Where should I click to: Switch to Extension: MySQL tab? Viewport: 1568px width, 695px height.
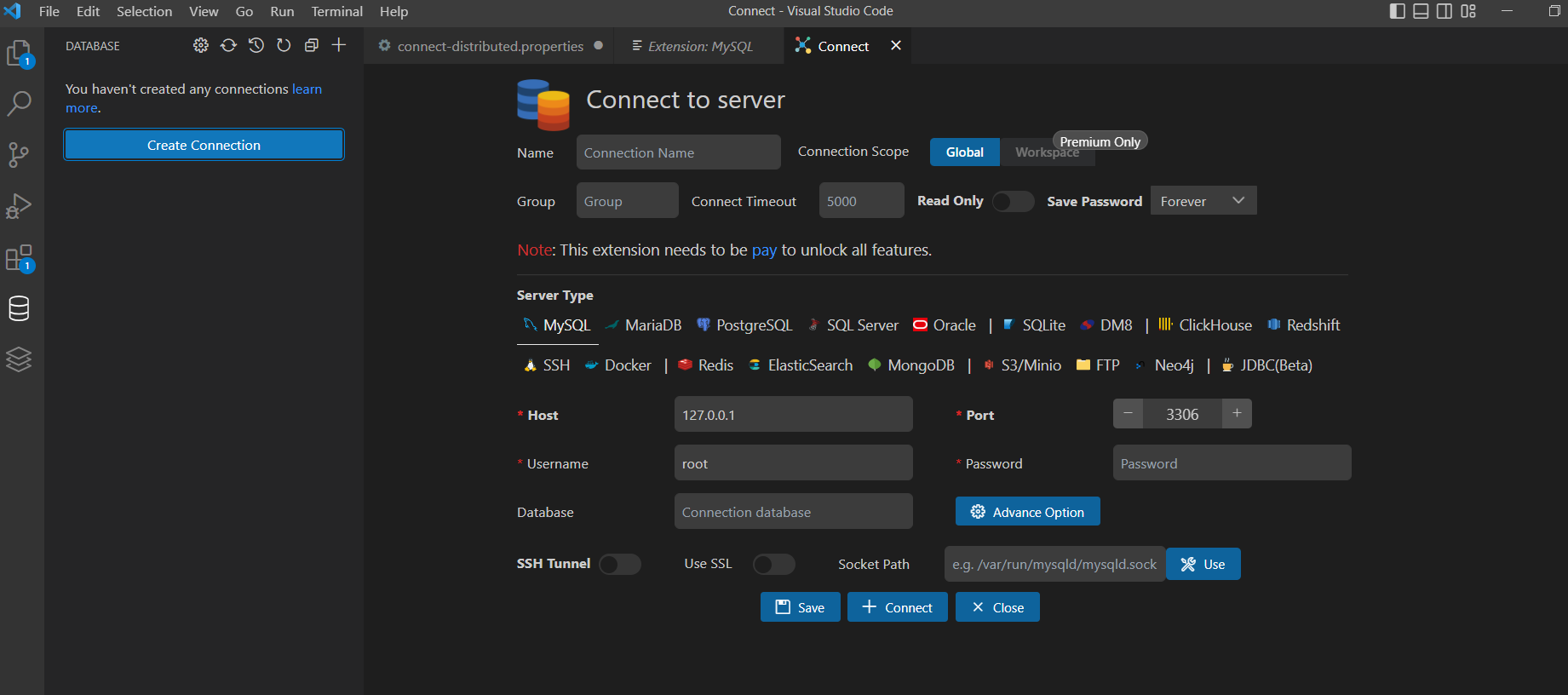click(x=700, y=46)
